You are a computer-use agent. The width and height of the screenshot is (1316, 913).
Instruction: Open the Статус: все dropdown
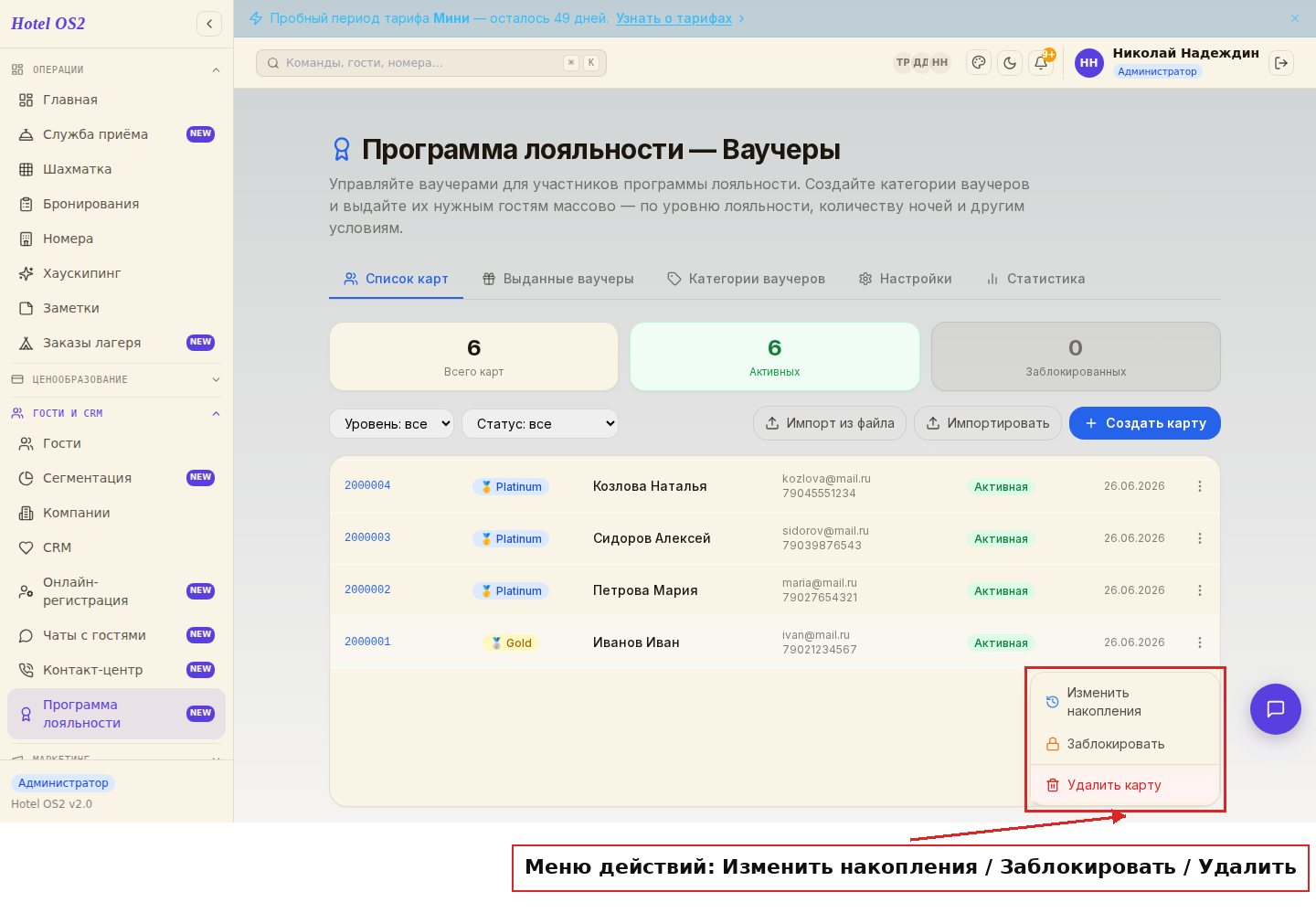point(540,423)
